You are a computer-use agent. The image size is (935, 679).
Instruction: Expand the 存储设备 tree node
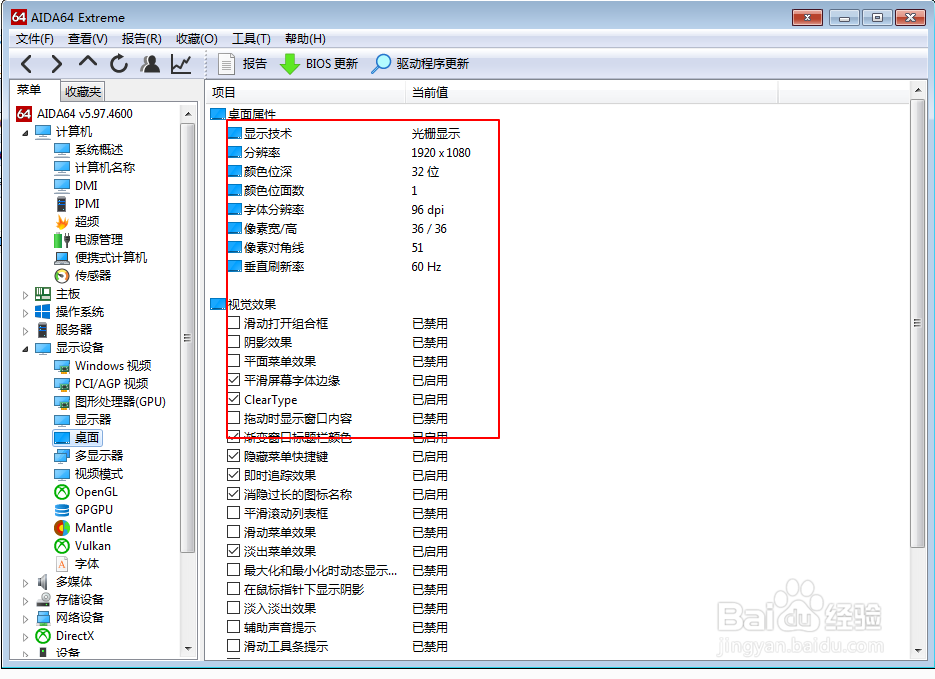pyautogui.click(x=25, y=600)
